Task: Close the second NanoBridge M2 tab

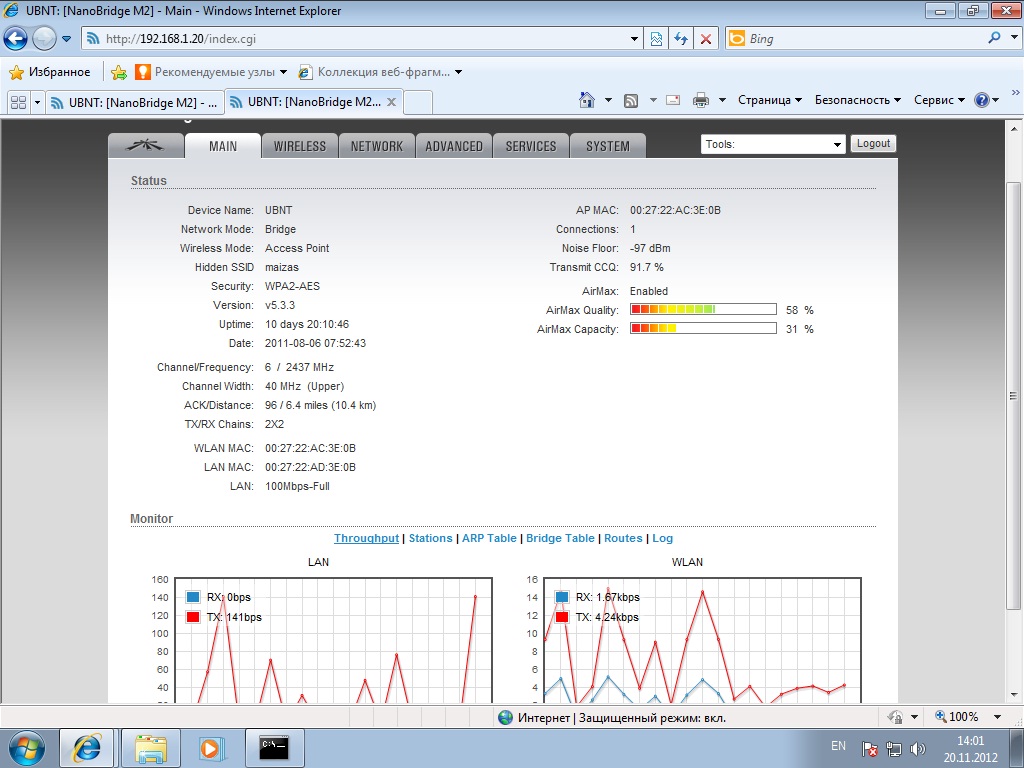Action: pyautogui.click(x=392, y=102)
